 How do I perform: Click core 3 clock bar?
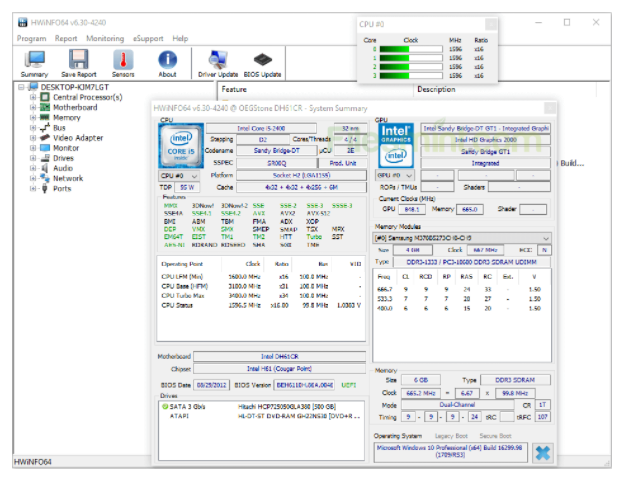pyautogui.click(x=411, y=76)
